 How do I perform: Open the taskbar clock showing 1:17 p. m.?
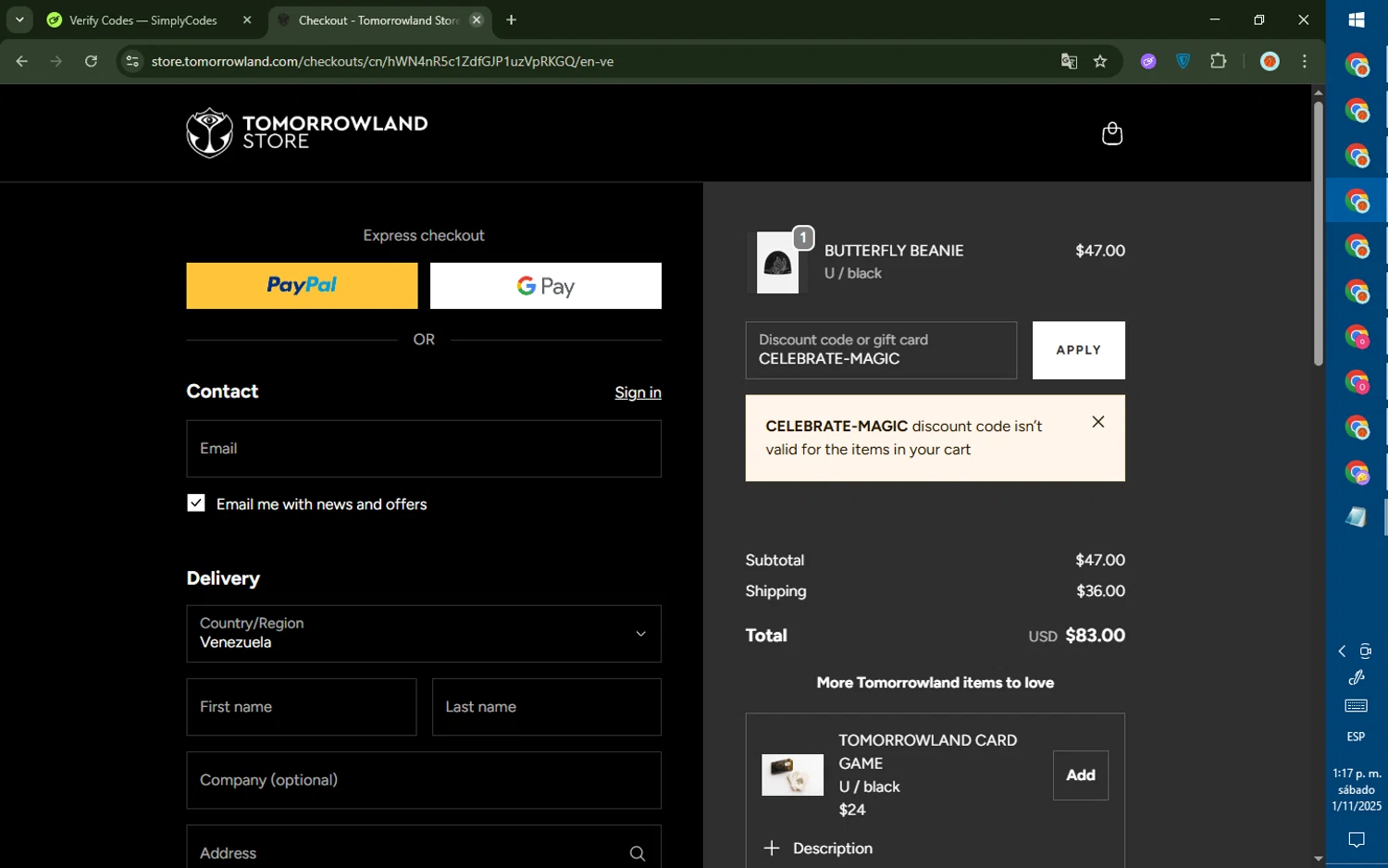click(1357, 789)
